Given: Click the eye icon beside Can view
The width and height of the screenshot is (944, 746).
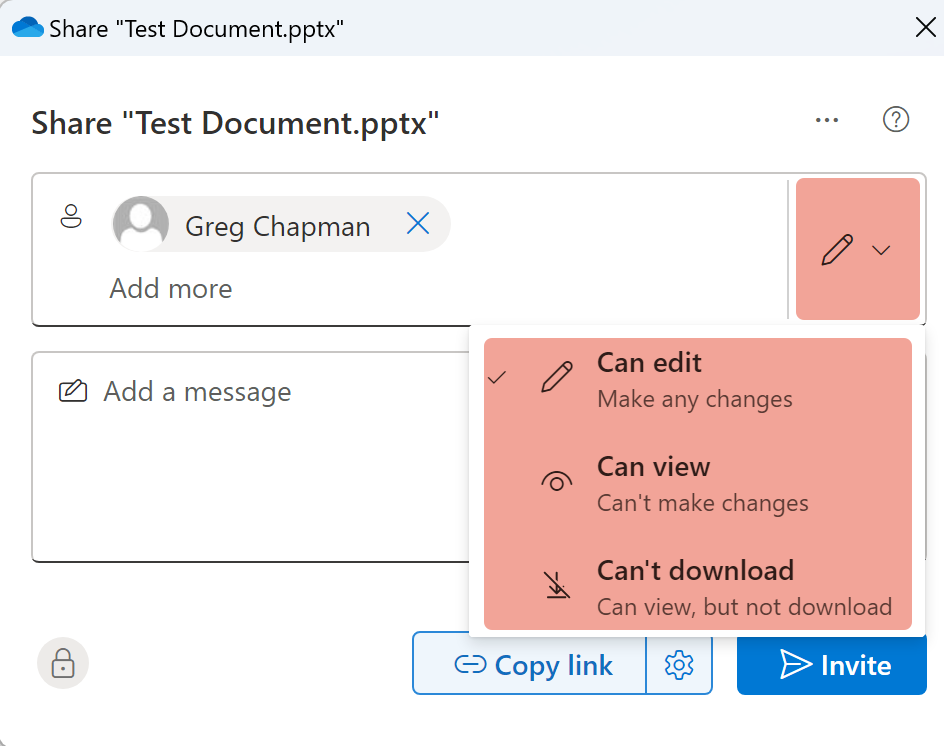Looking at the screenshot, I should (x=557, y=482).
